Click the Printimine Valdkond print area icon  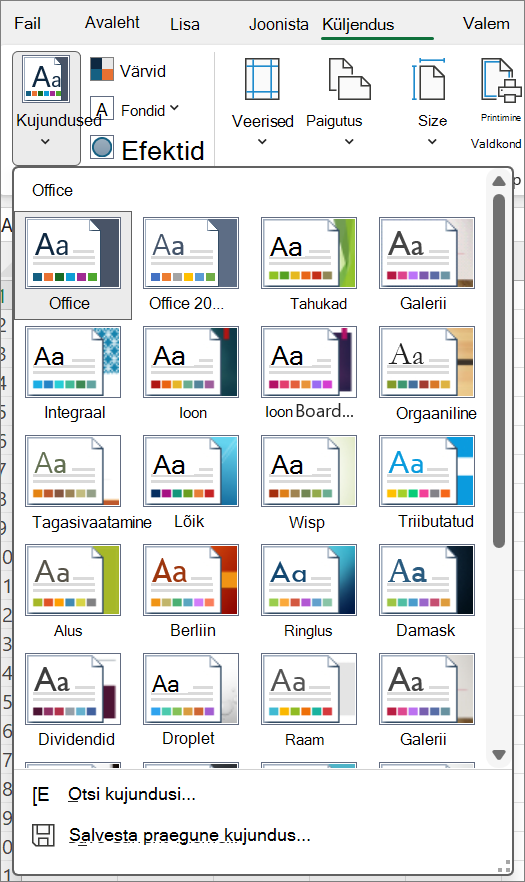pyautogui.click(x=501, y=80)
